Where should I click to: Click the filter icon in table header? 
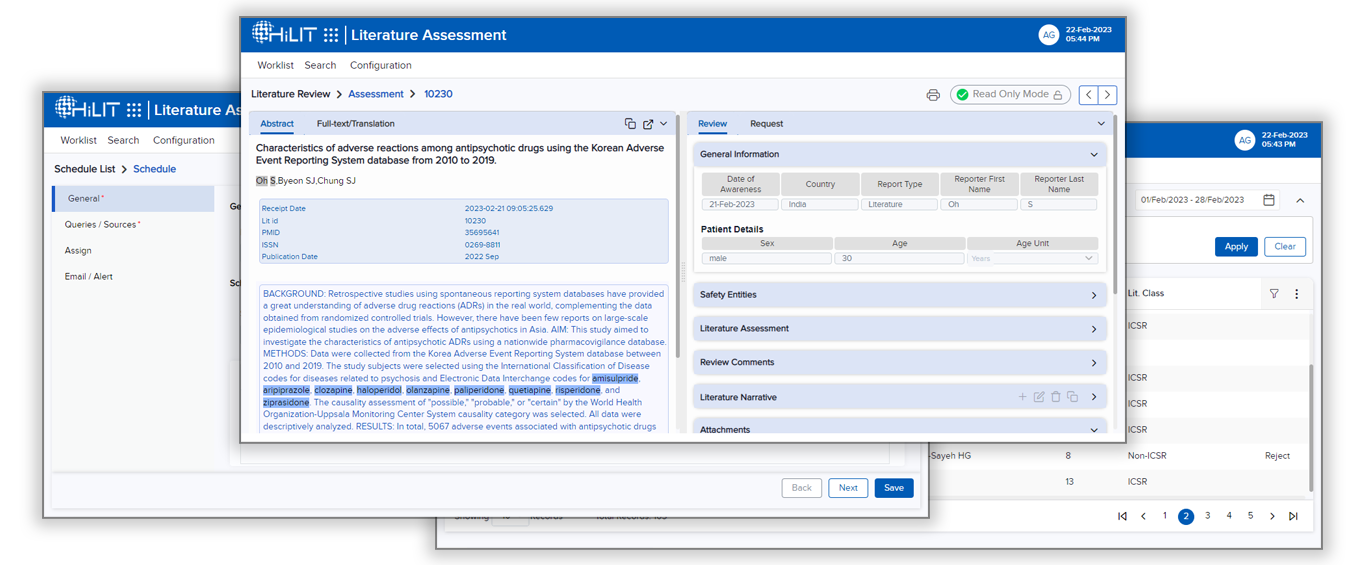click(x=1274, y=294)
